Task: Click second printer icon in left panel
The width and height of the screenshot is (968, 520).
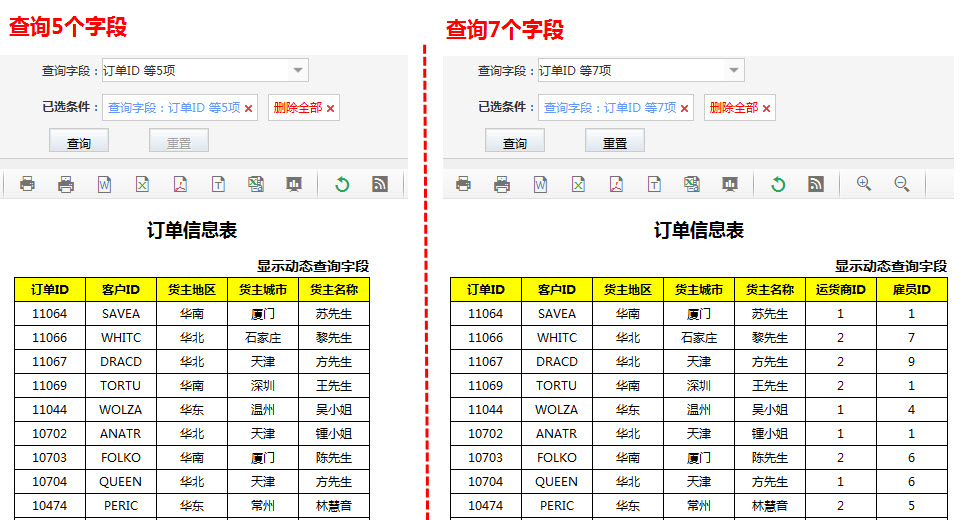Action: click(66, 184)
